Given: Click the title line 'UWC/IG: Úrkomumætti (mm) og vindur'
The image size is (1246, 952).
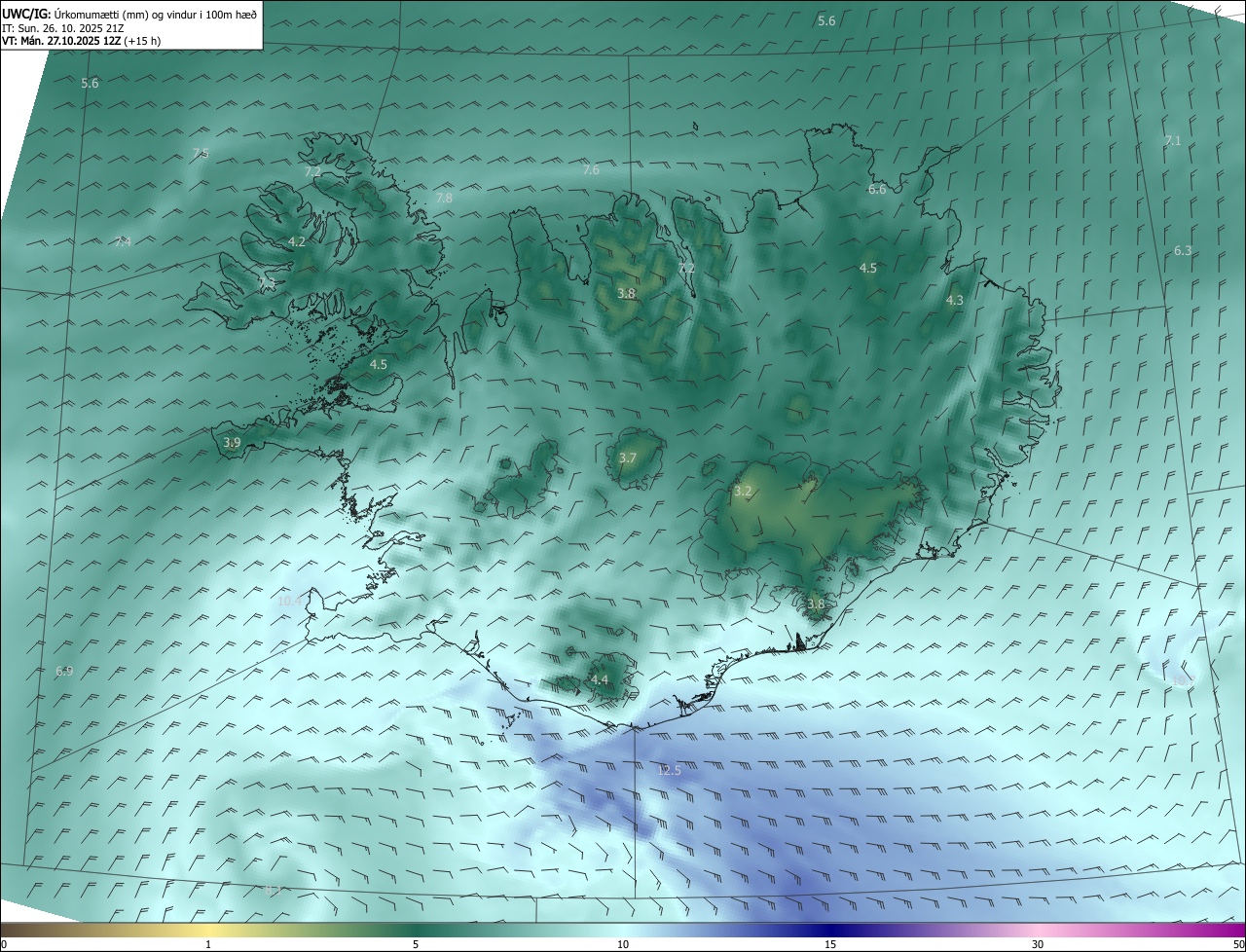Looking at the screenshot, I should 129,14.
